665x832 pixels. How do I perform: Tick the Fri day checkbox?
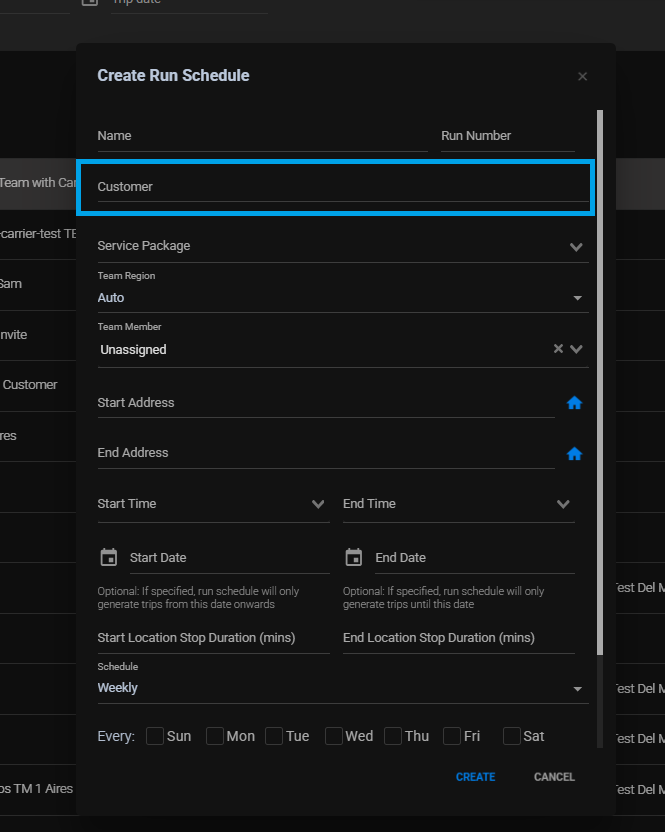452,736
